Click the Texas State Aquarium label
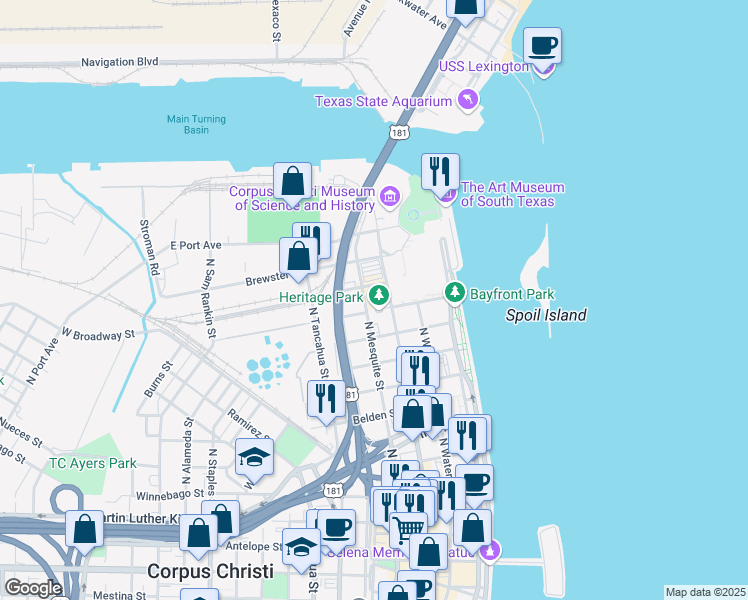This screenshot has width=748, height=600. pyautogui.click(x=383, y=102)
